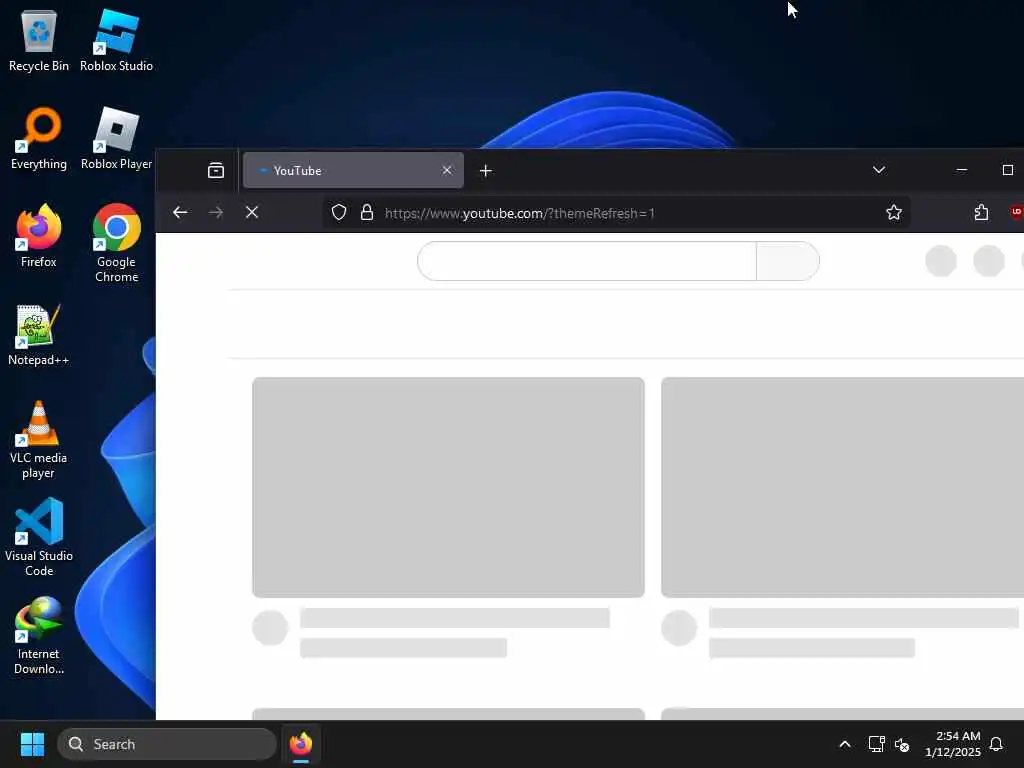
Task: Open a new tab with plus button
Action: [x=485, y=171]
